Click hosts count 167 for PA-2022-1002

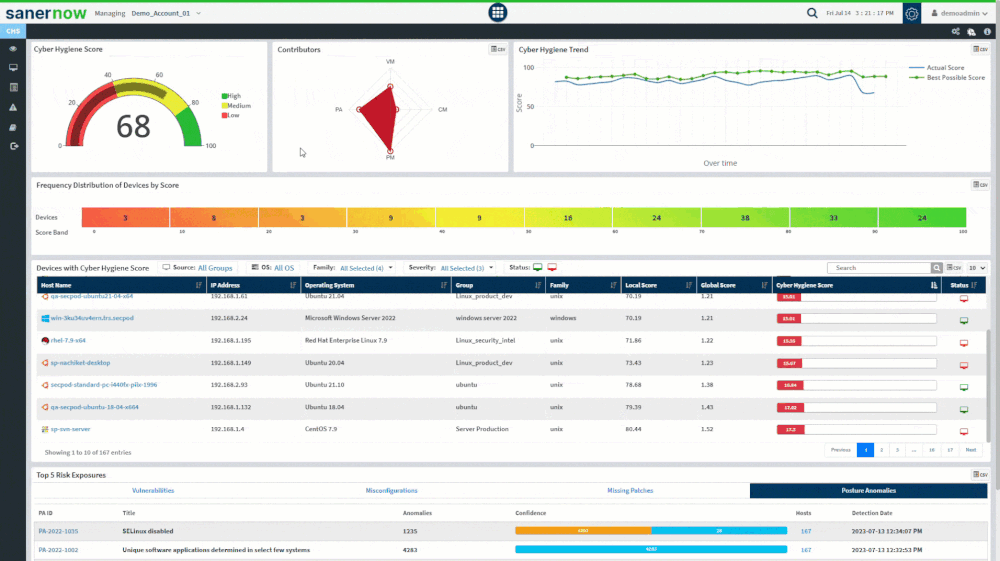pyautogui.click(x=805, y=550)
